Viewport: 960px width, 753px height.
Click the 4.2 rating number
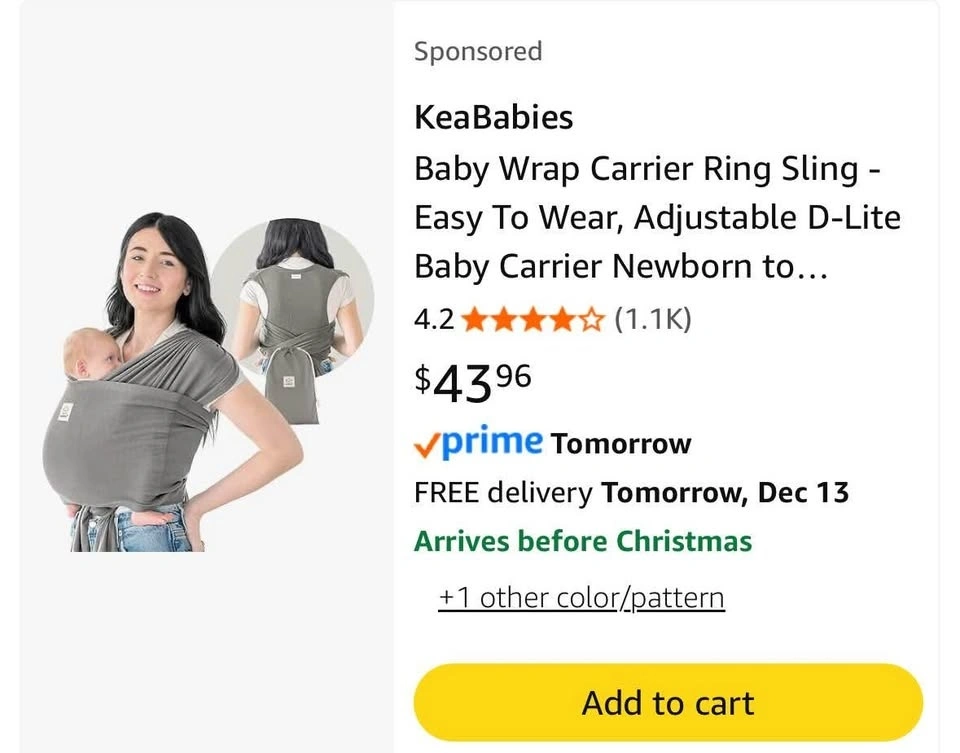[x=433, y=320]
